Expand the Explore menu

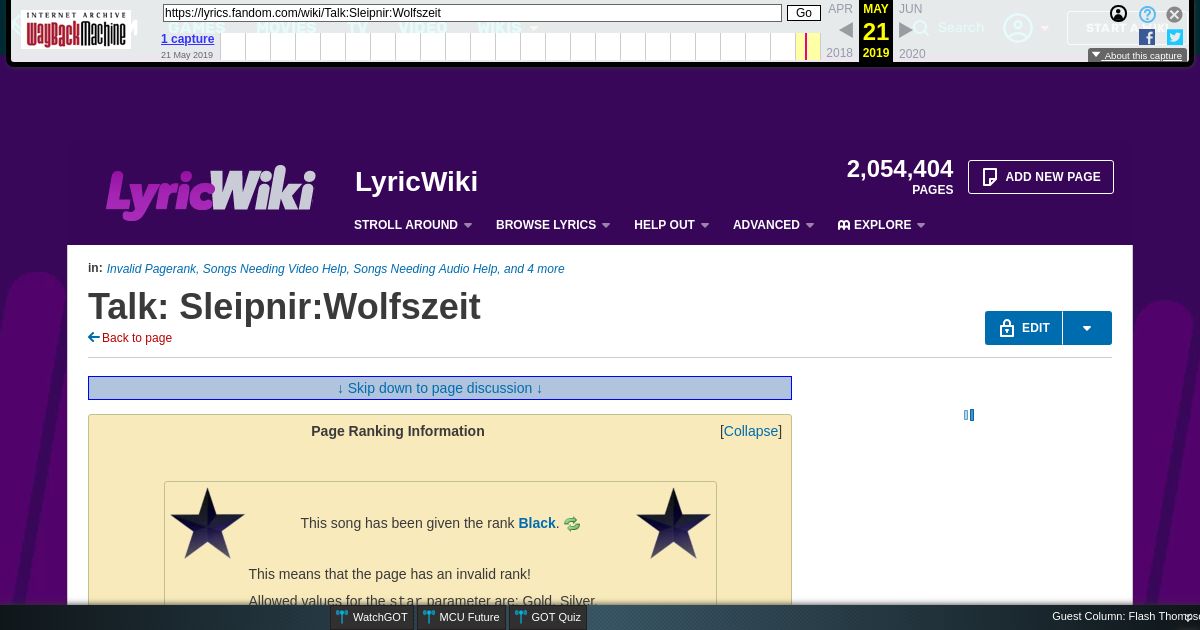click(x=881, y=225)
